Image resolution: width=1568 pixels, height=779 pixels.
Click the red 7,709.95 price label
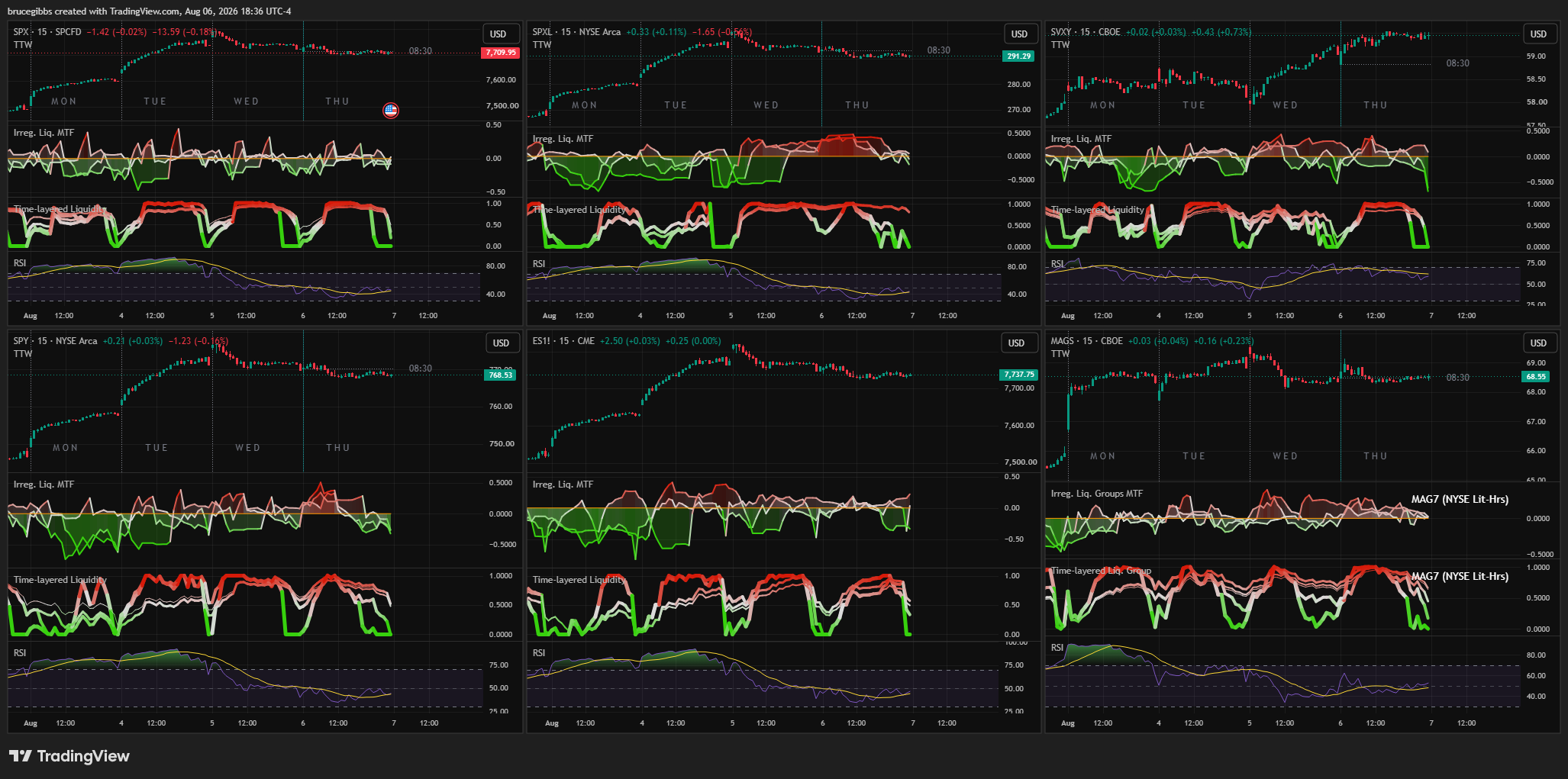[x=501, y=53]
